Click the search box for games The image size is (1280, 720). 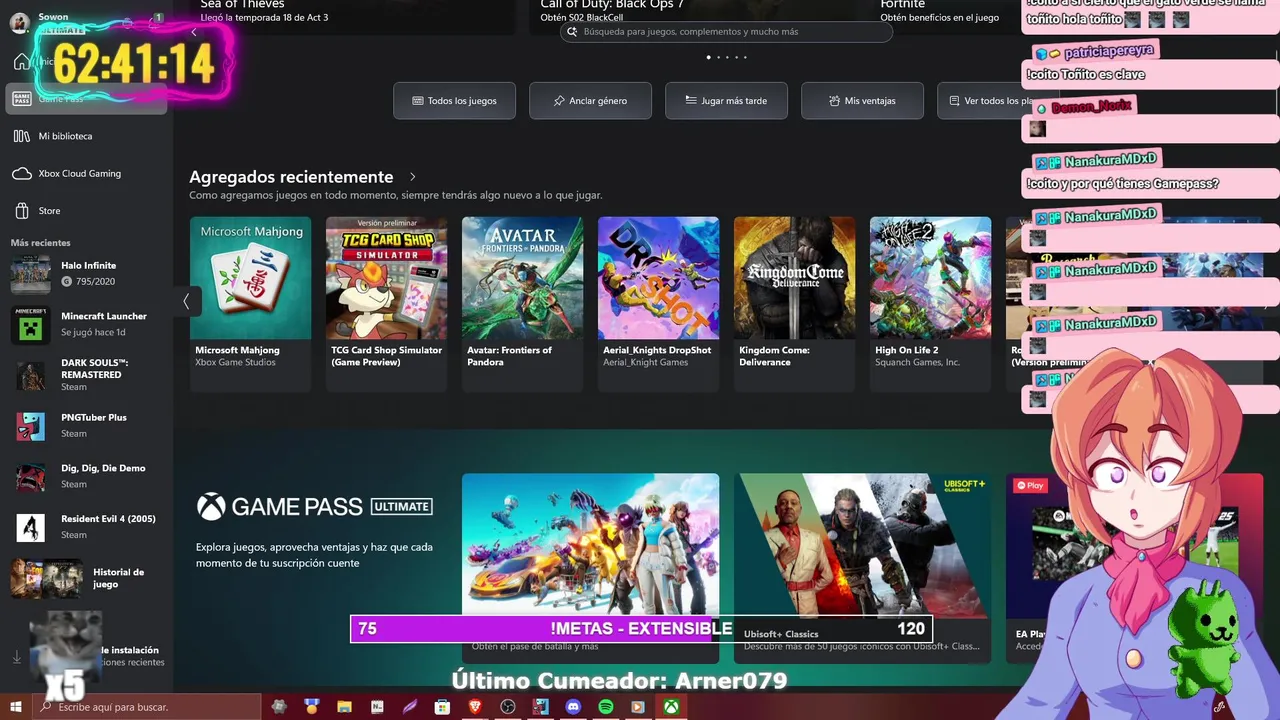pos(726,32)
